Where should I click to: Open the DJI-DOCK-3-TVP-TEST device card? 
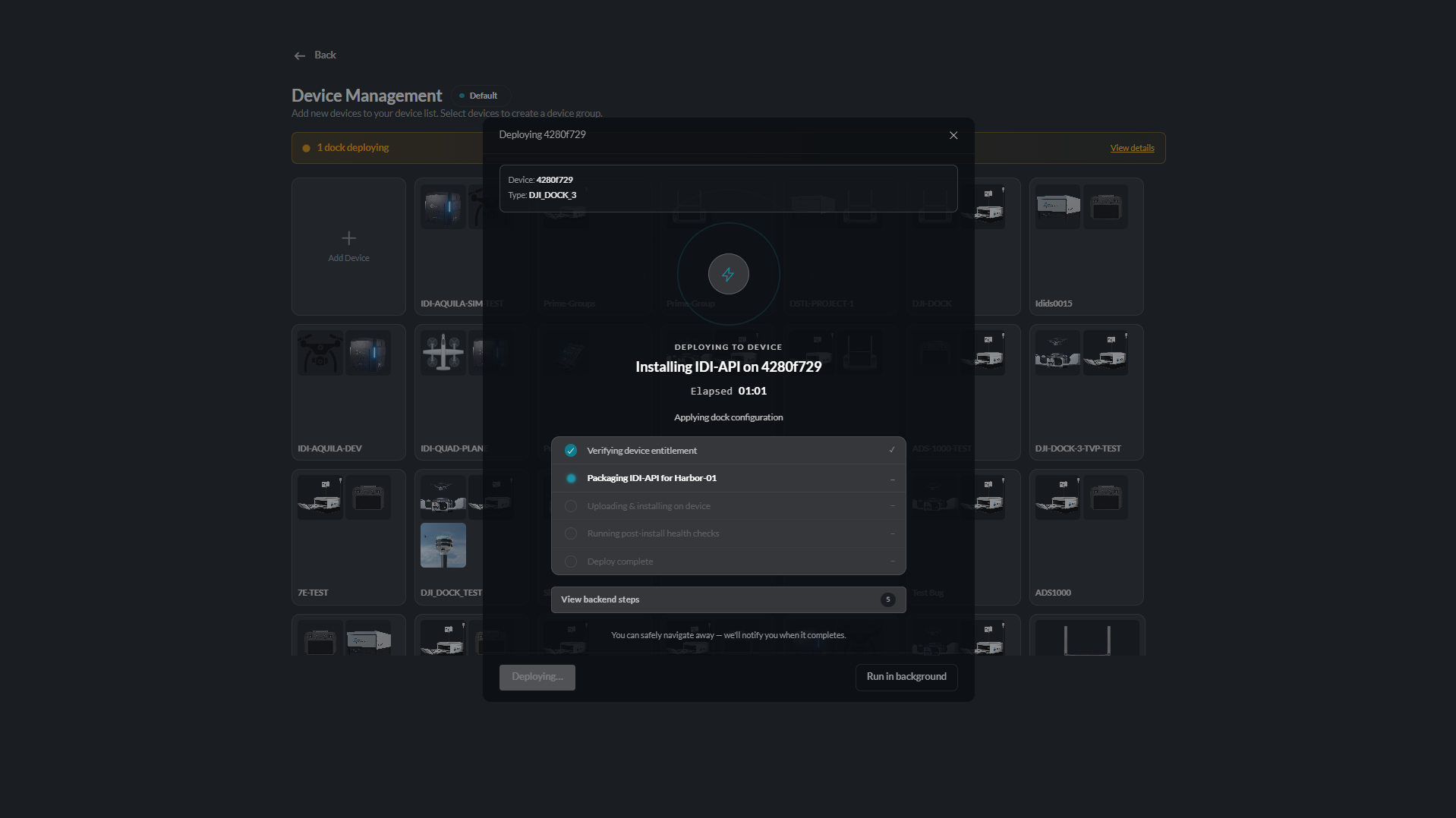coord(1086,392)
